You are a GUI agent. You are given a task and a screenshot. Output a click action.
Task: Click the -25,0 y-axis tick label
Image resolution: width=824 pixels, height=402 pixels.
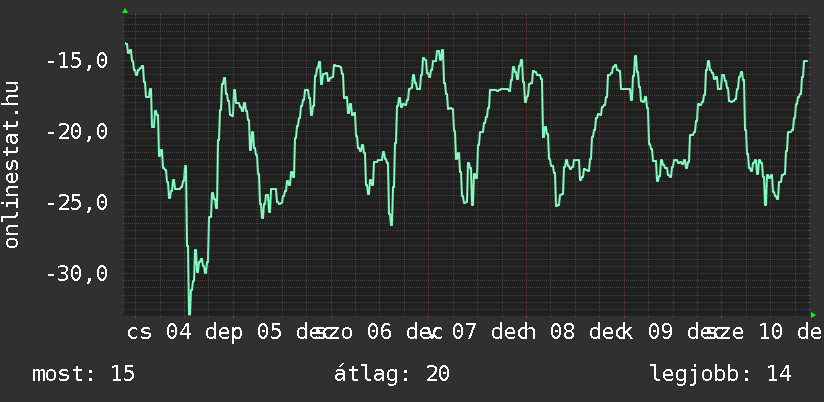tap(77, 203)
